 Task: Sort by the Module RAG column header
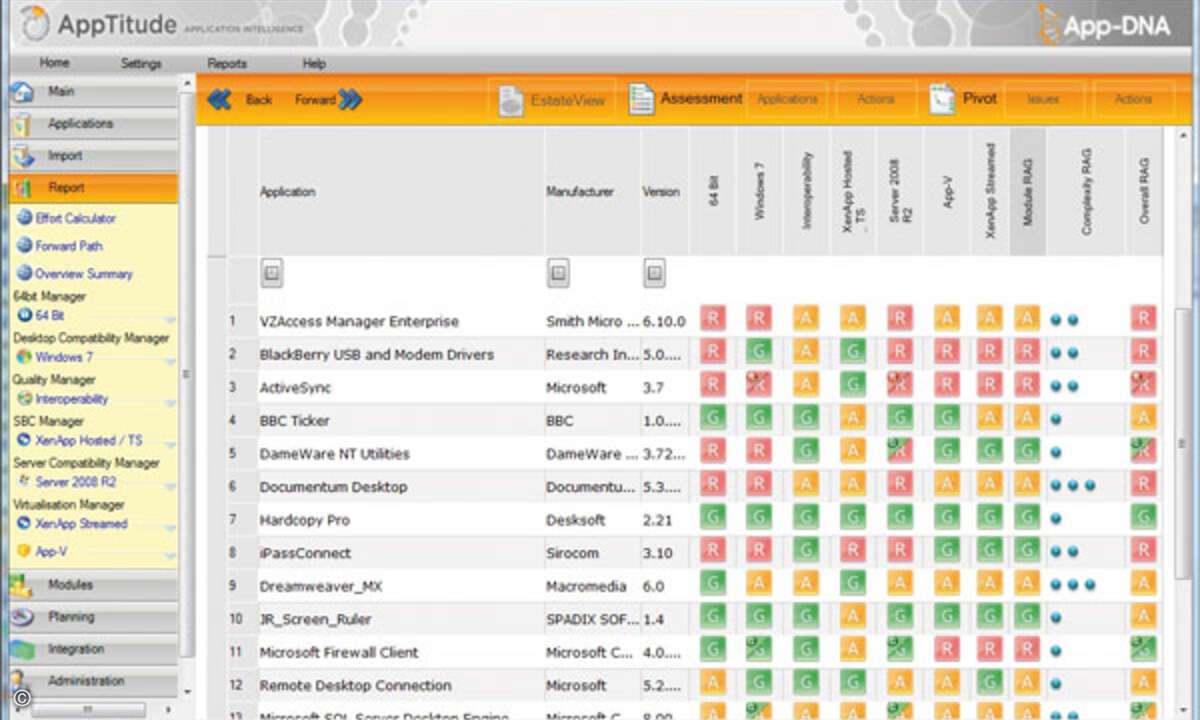click(1028, 191)
